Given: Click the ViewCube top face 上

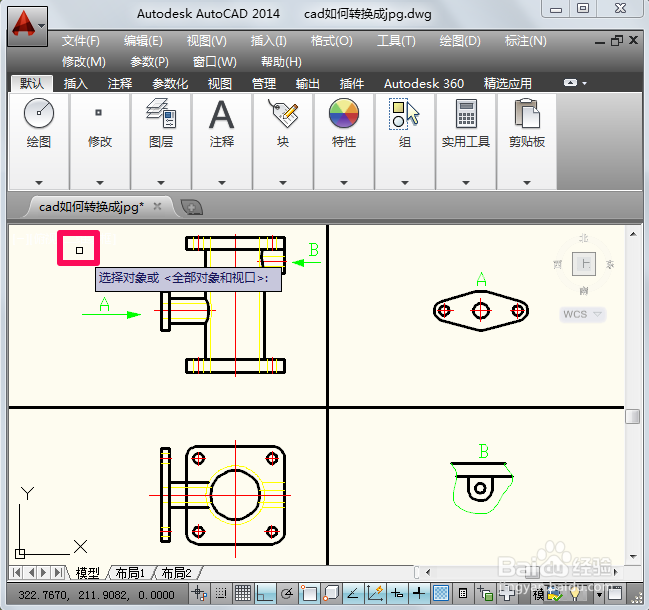Looking at the screenshot, I should coord(584,264).
